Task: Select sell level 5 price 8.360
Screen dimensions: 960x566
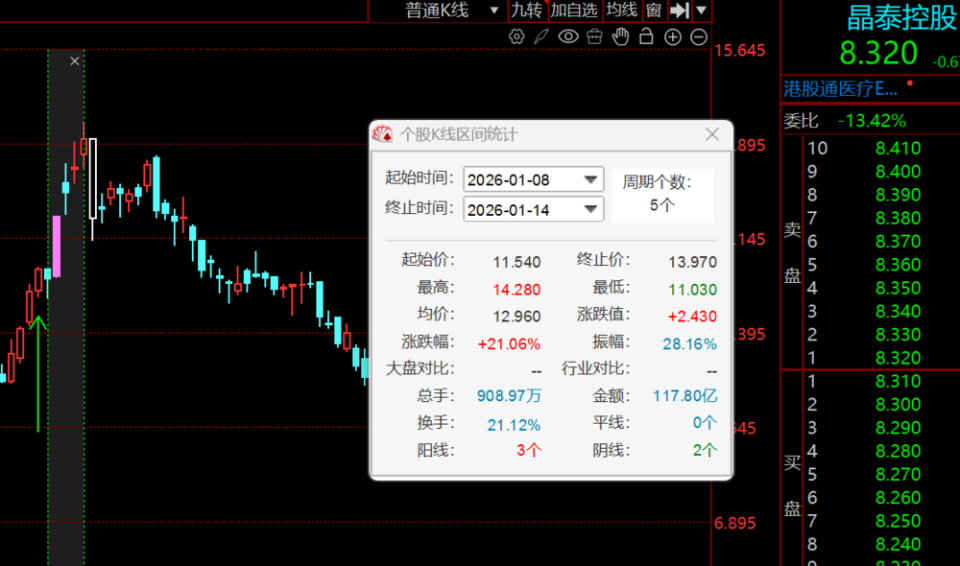Action: pyautogui.click(x=898, y=265)
